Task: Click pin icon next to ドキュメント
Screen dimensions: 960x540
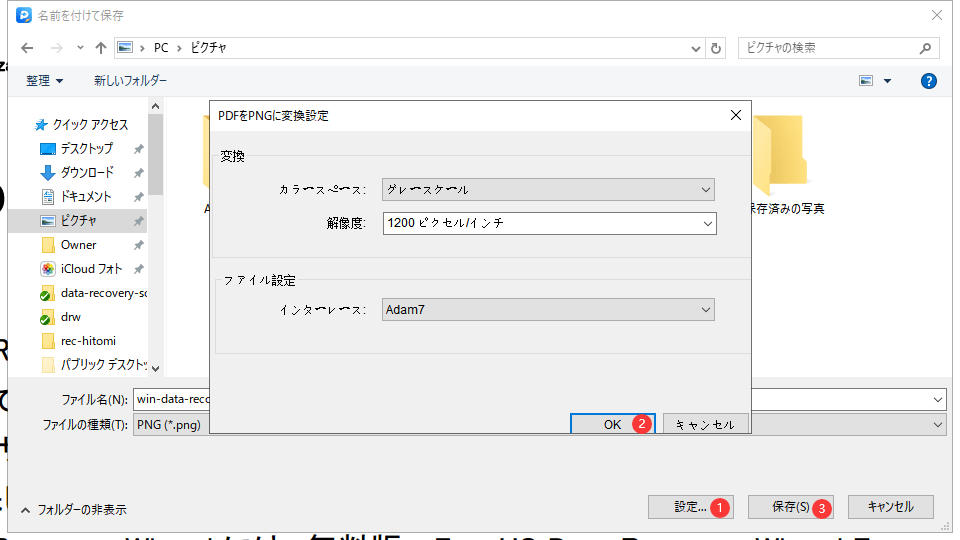Action: [138, 197]
